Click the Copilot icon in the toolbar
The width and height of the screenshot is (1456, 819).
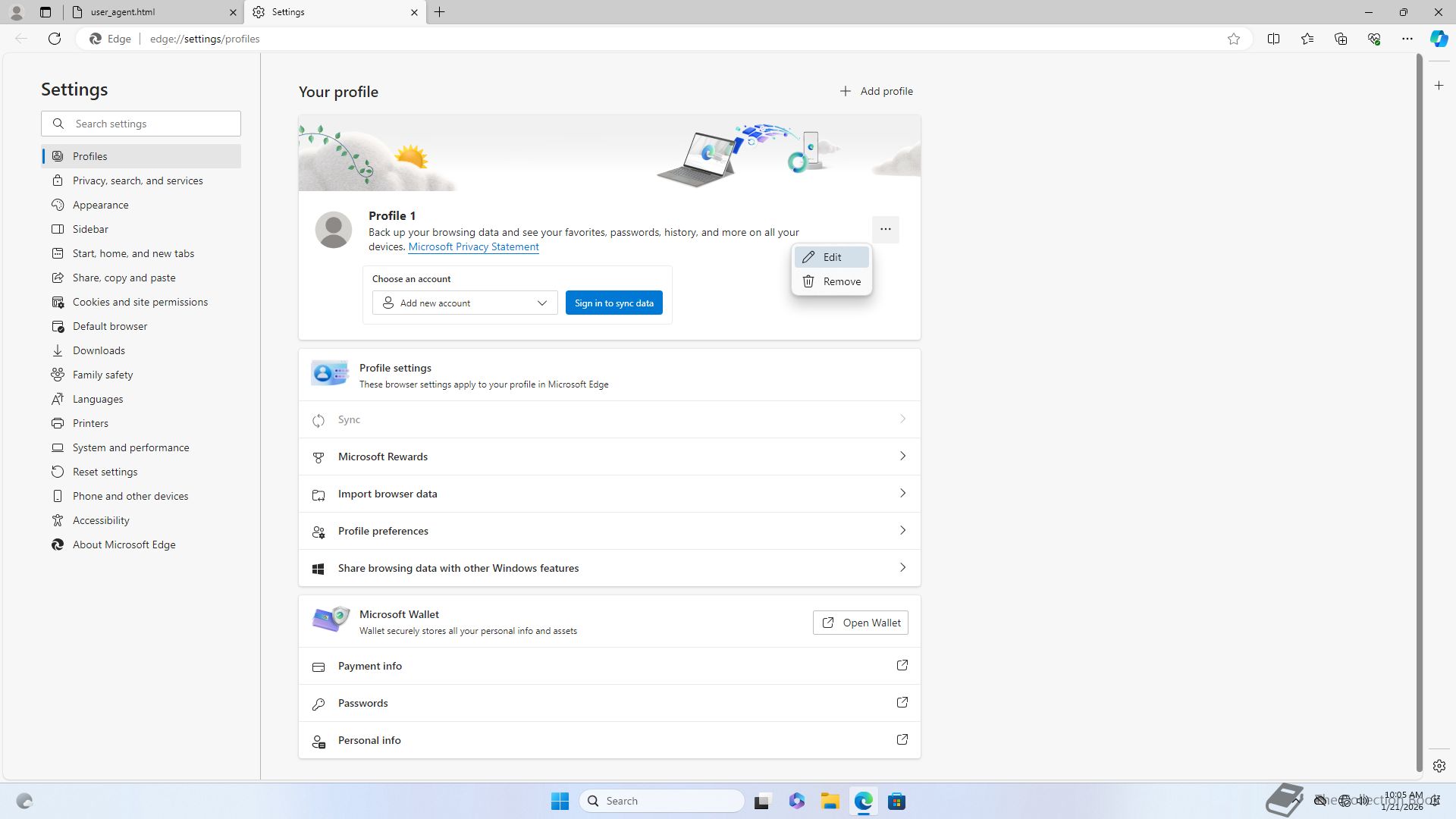[x=1439, y=39]
